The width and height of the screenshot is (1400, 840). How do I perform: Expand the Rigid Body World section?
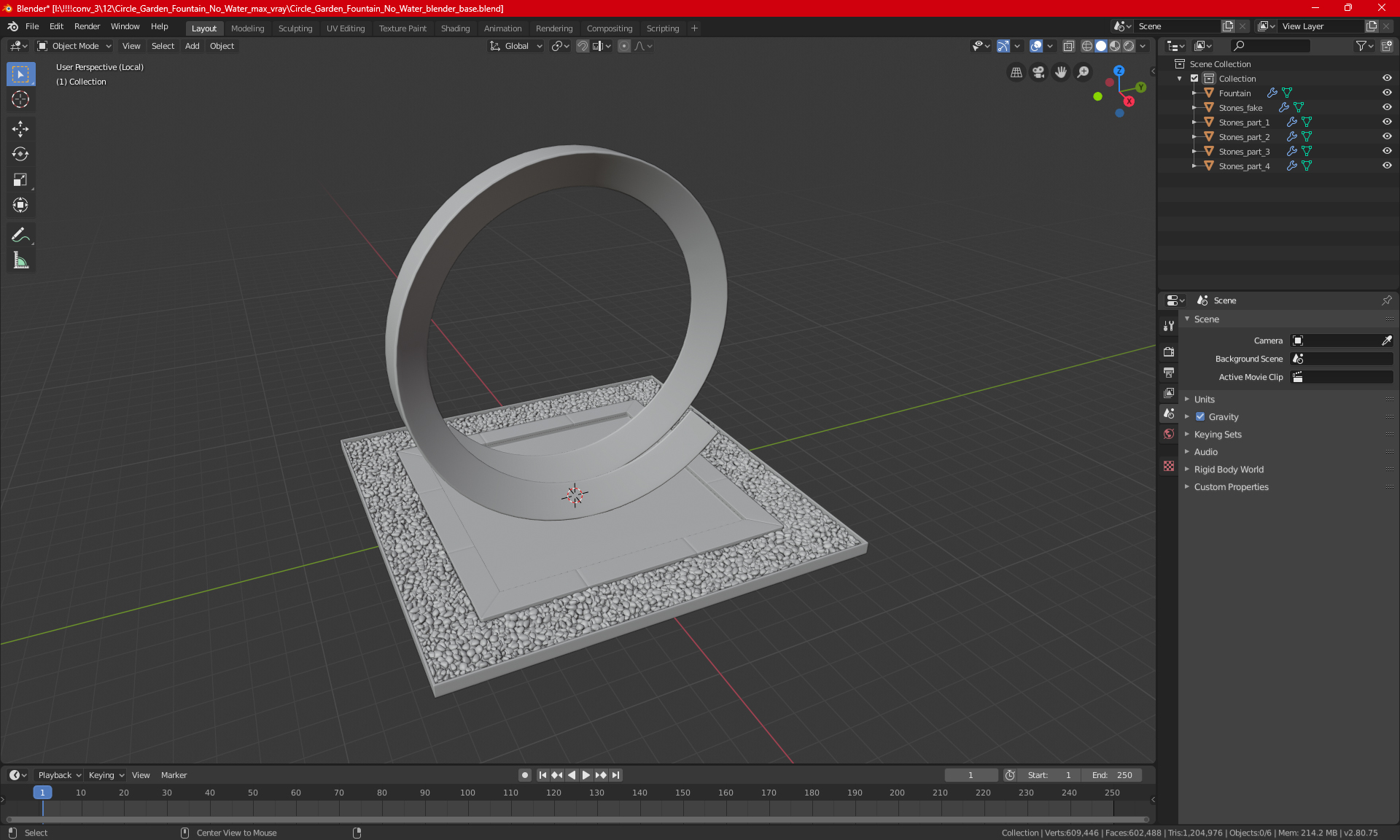(x=1228, y=470)
